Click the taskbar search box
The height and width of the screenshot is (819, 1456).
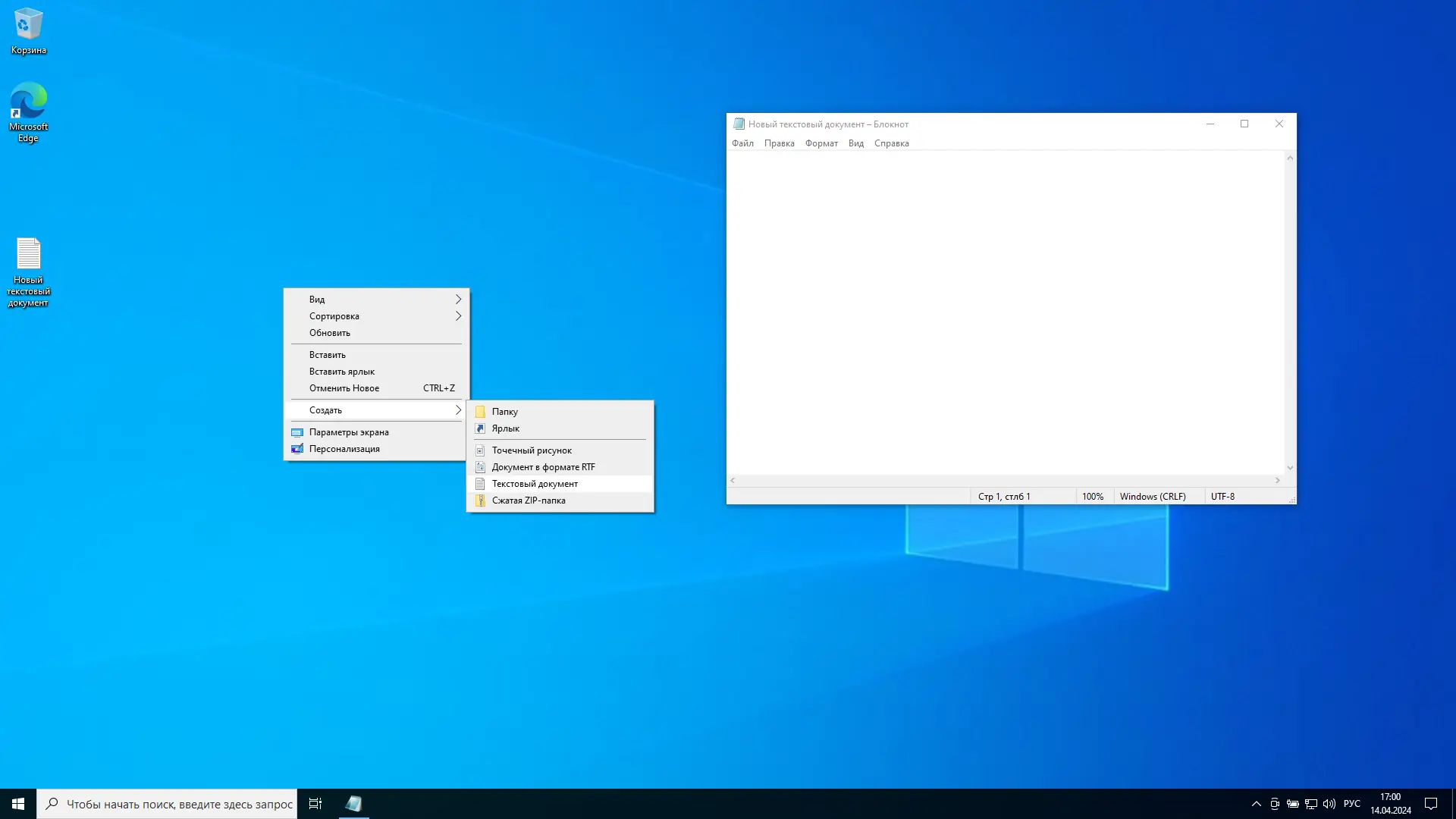tap(179, 804)
